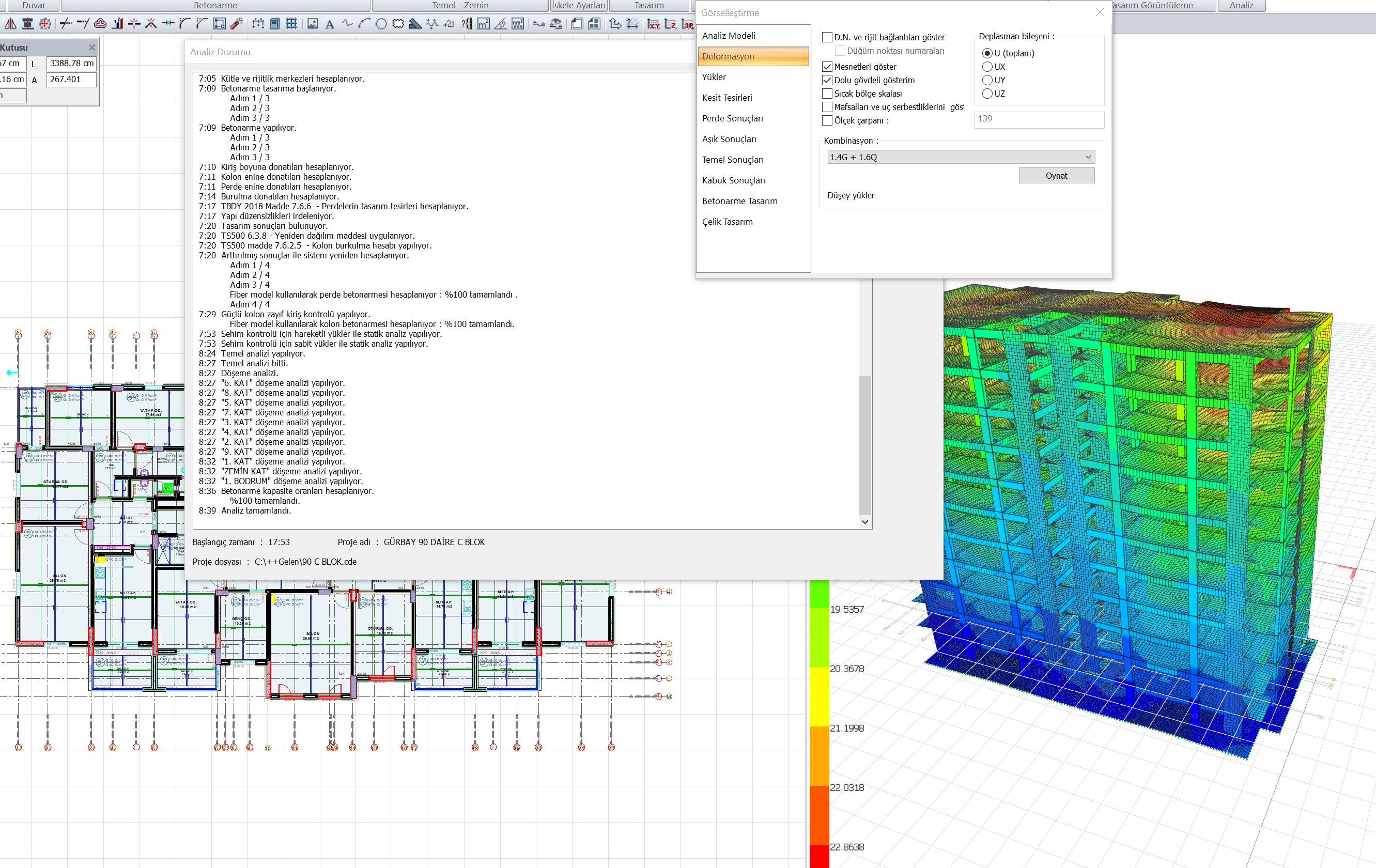Select the UY displacement radio button

pos(987,80)
